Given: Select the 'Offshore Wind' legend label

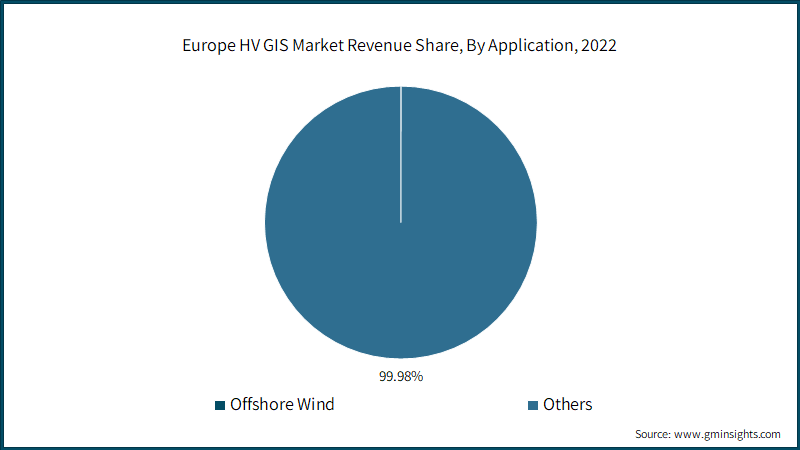Looking at the screenshot, I should [282, 405].
